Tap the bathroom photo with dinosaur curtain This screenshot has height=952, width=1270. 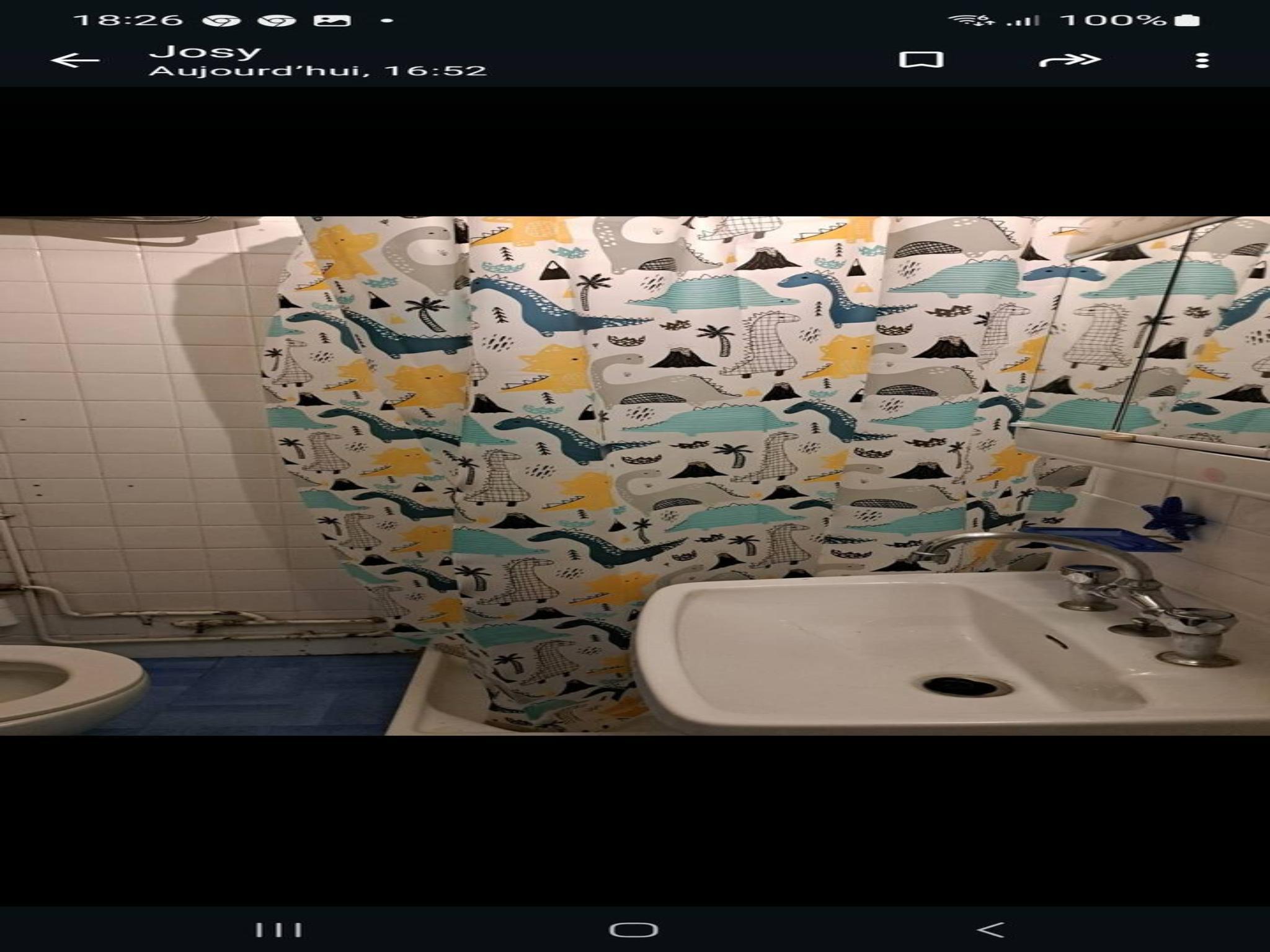tap(635, 475)
